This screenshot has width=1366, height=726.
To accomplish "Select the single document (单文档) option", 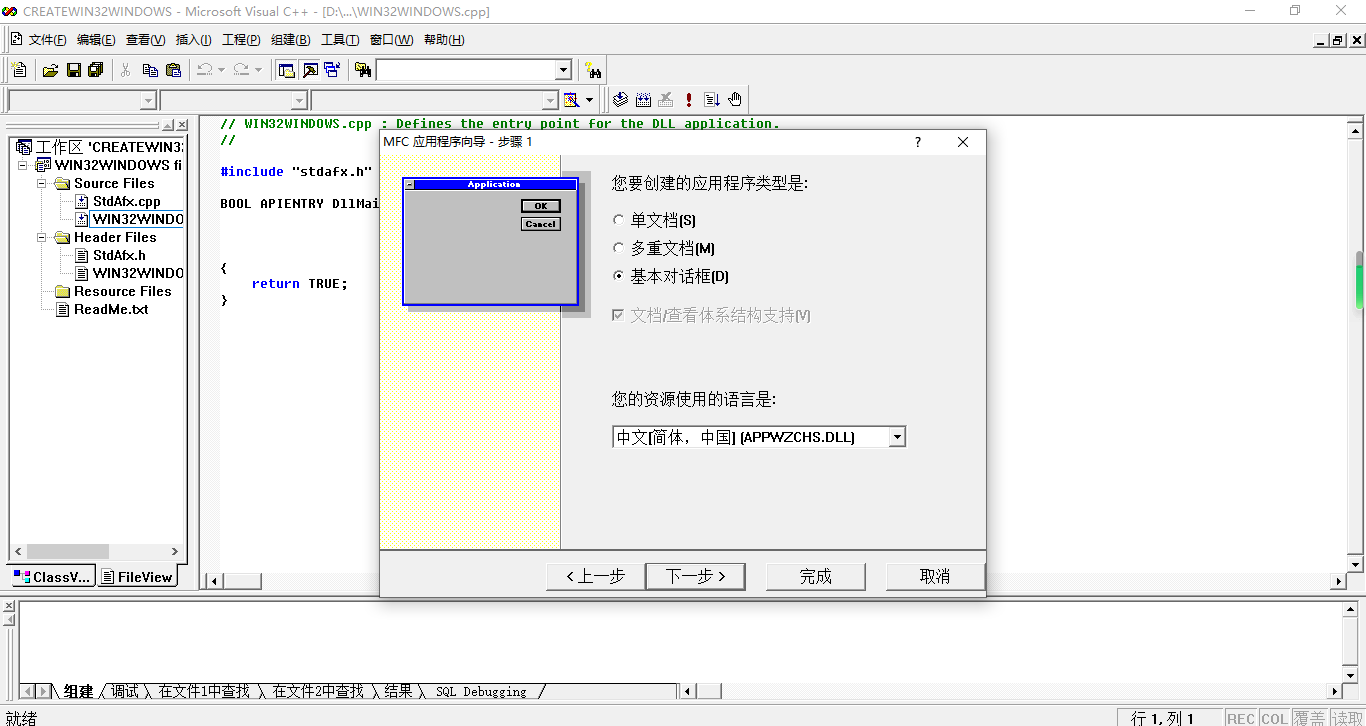I will tap(654, 220).
